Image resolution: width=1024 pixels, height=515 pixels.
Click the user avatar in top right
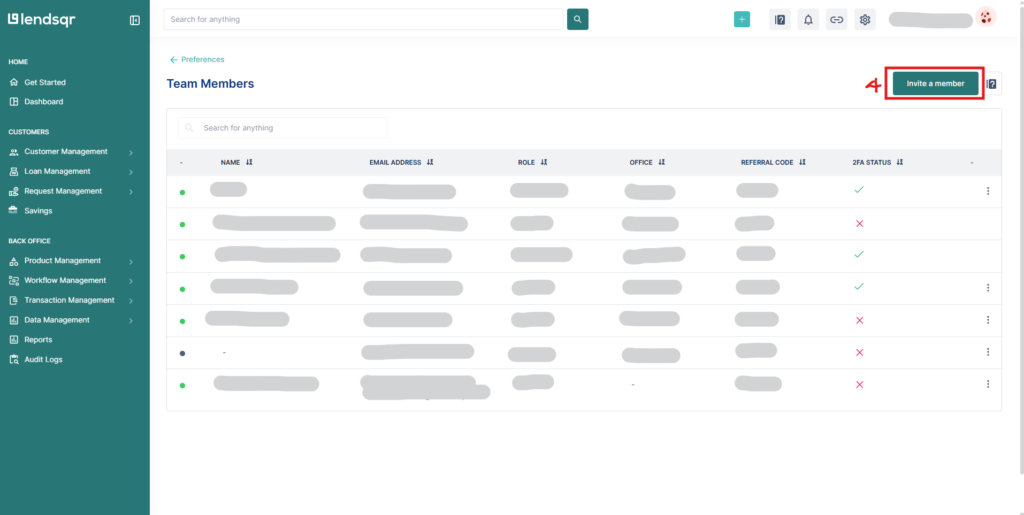[986, 17]
